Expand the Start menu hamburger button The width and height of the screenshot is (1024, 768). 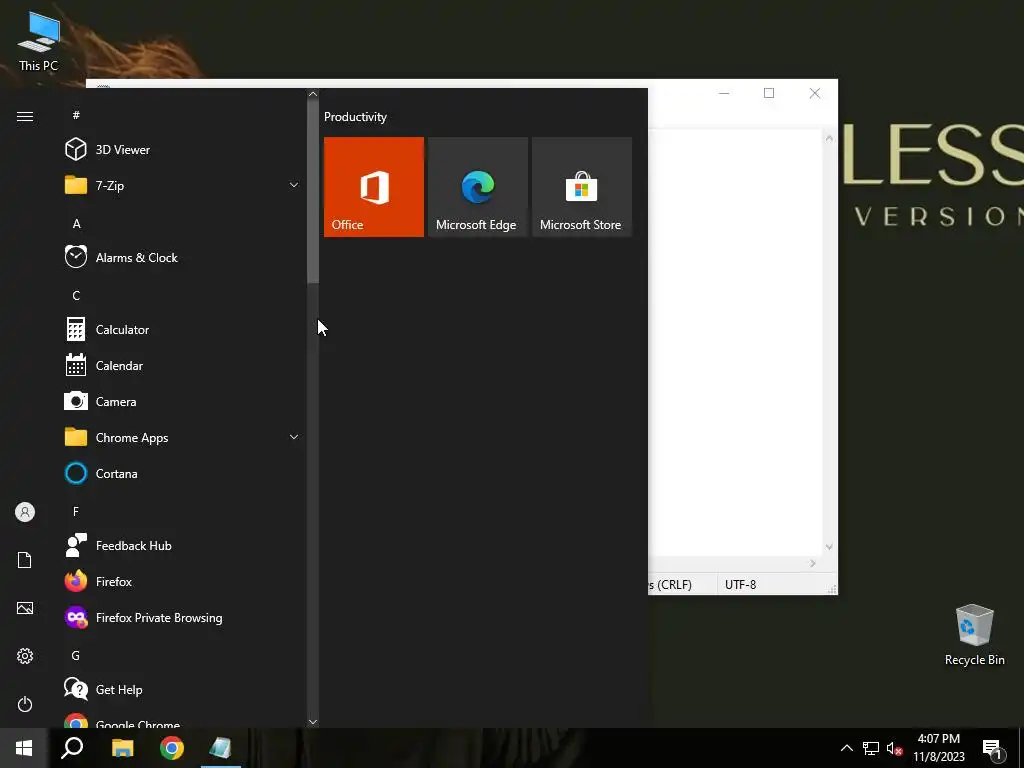pos(25,116)
